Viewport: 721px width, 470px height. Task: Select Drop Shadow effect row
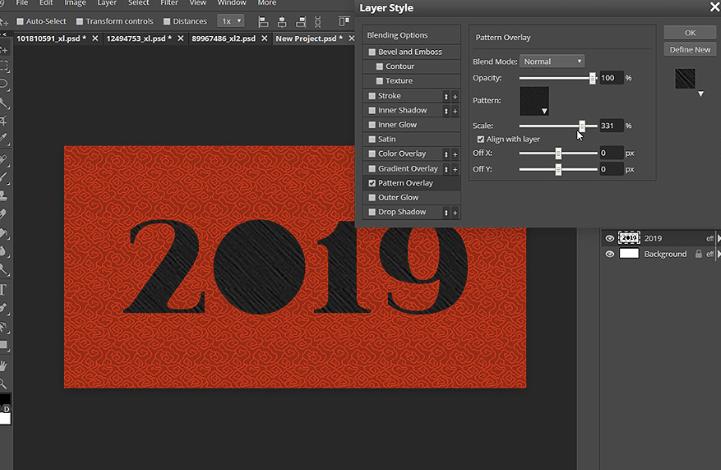[411, 212]
